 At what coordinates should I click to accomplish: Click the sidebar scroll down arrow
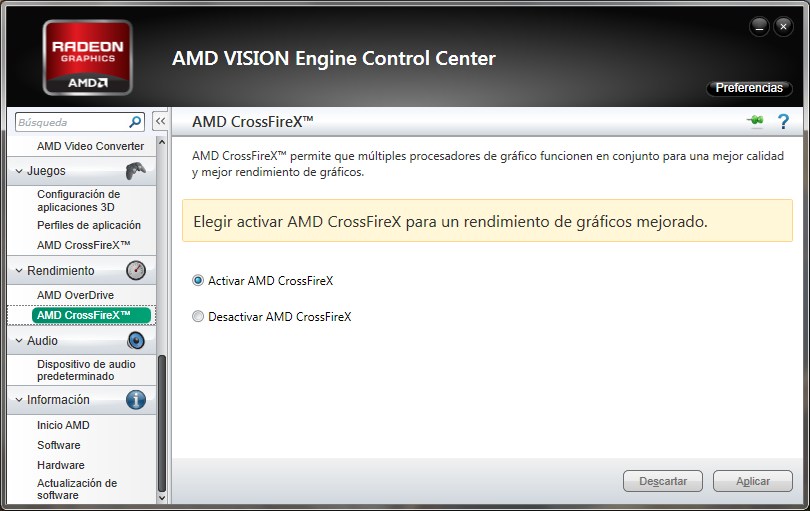(162, 496)
